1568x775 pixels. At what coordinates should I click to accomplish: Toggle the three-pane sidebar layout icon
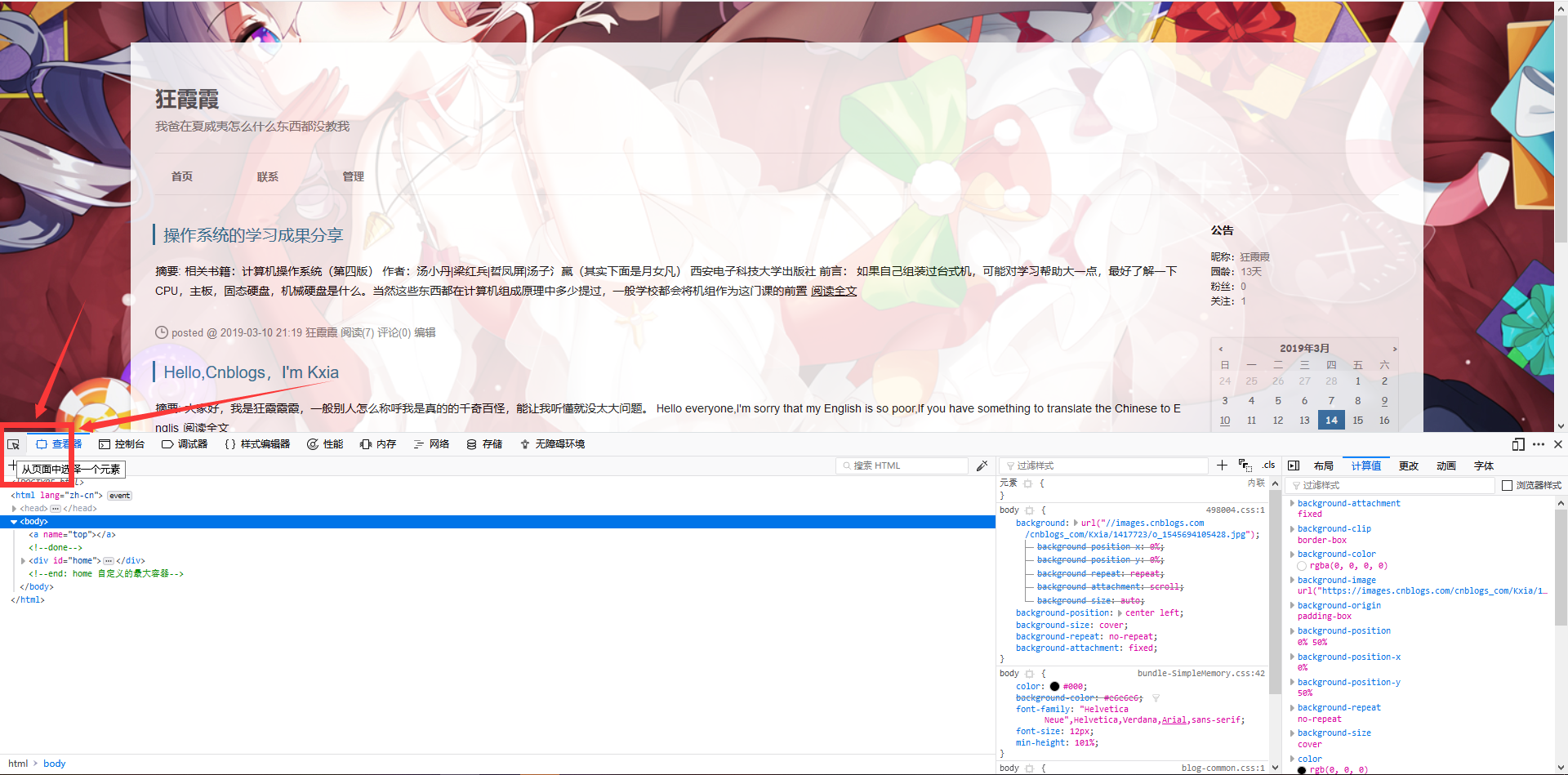(1294, 465)
